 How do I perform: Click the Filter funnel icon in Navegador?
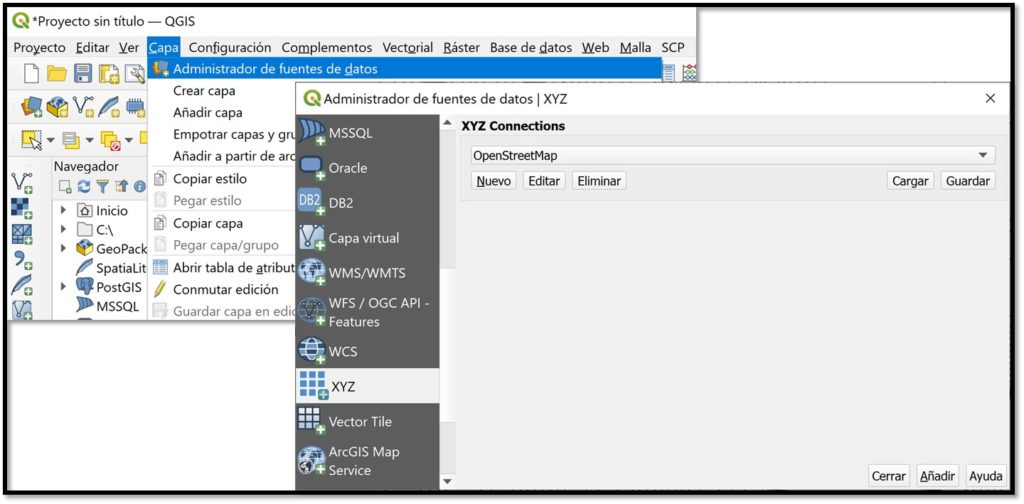click(x=102, y=187)
